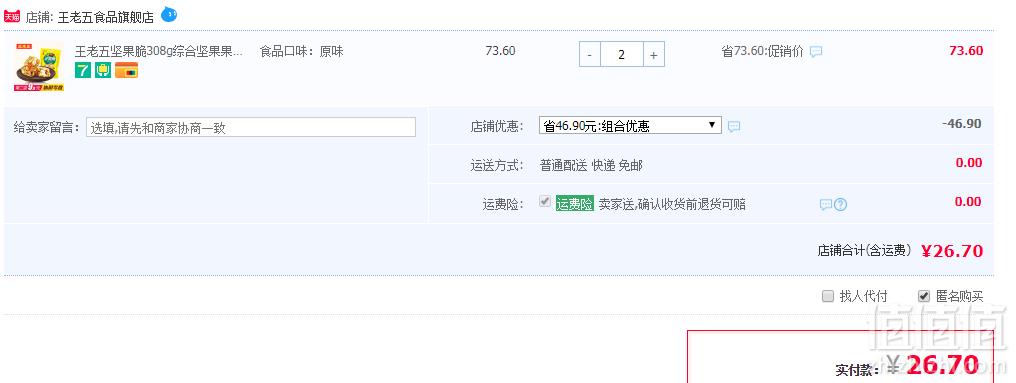Click the red subtotal 73.60 in product row
The width and height of the screenshot is (1016, 383).
pos(966,51)
